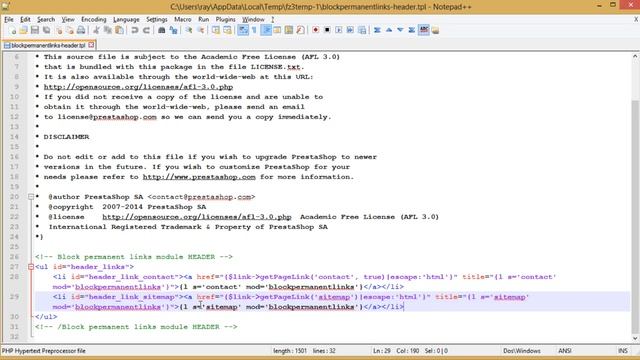
Task: Click the www.prestashop.com link on line 18
Action: (x=199, y=177)
